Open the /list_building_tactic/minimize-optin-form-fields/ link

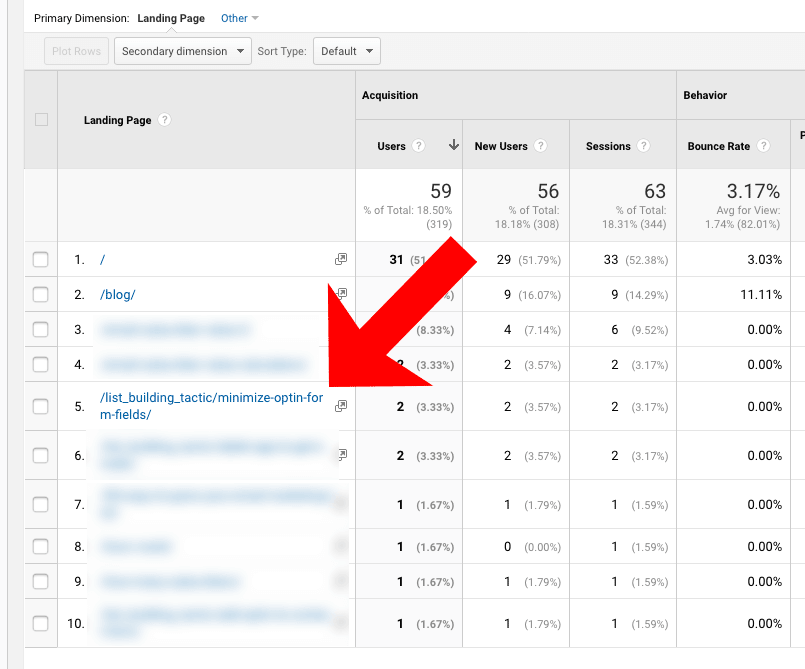pyautogui.click(x=212, y=406)
